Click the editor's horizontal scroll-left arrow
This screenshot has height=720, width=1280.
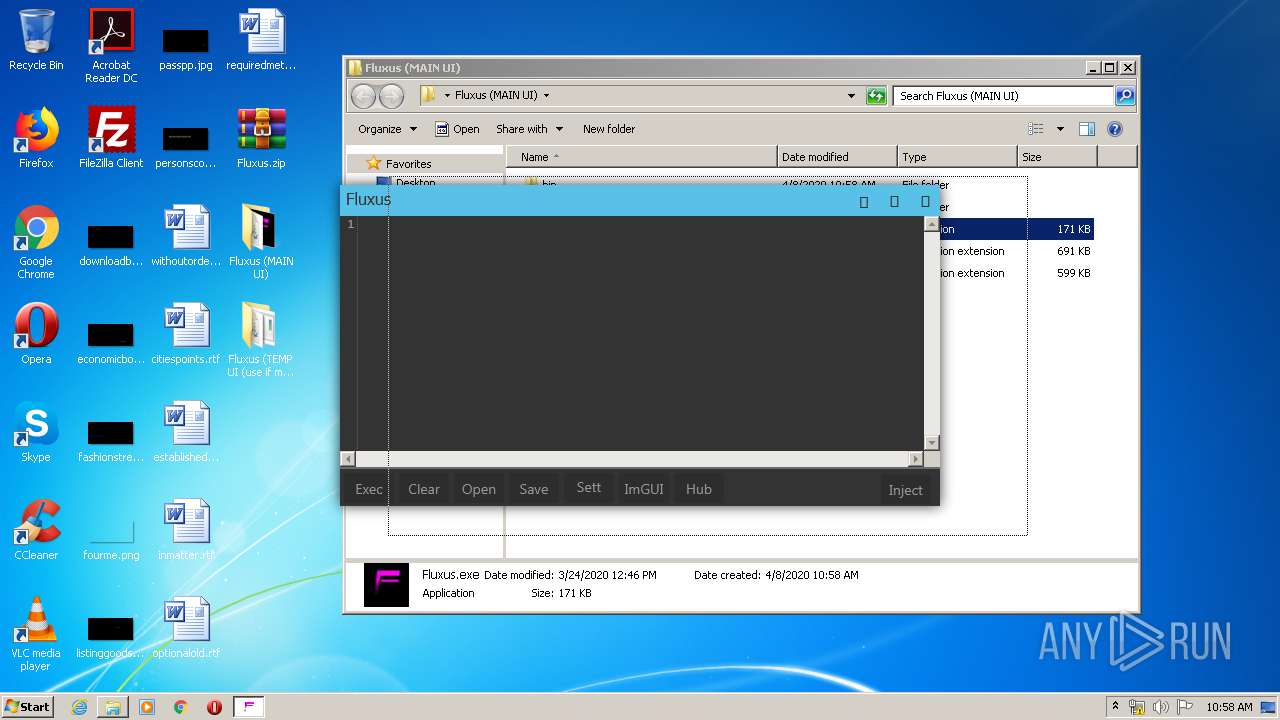348,459
